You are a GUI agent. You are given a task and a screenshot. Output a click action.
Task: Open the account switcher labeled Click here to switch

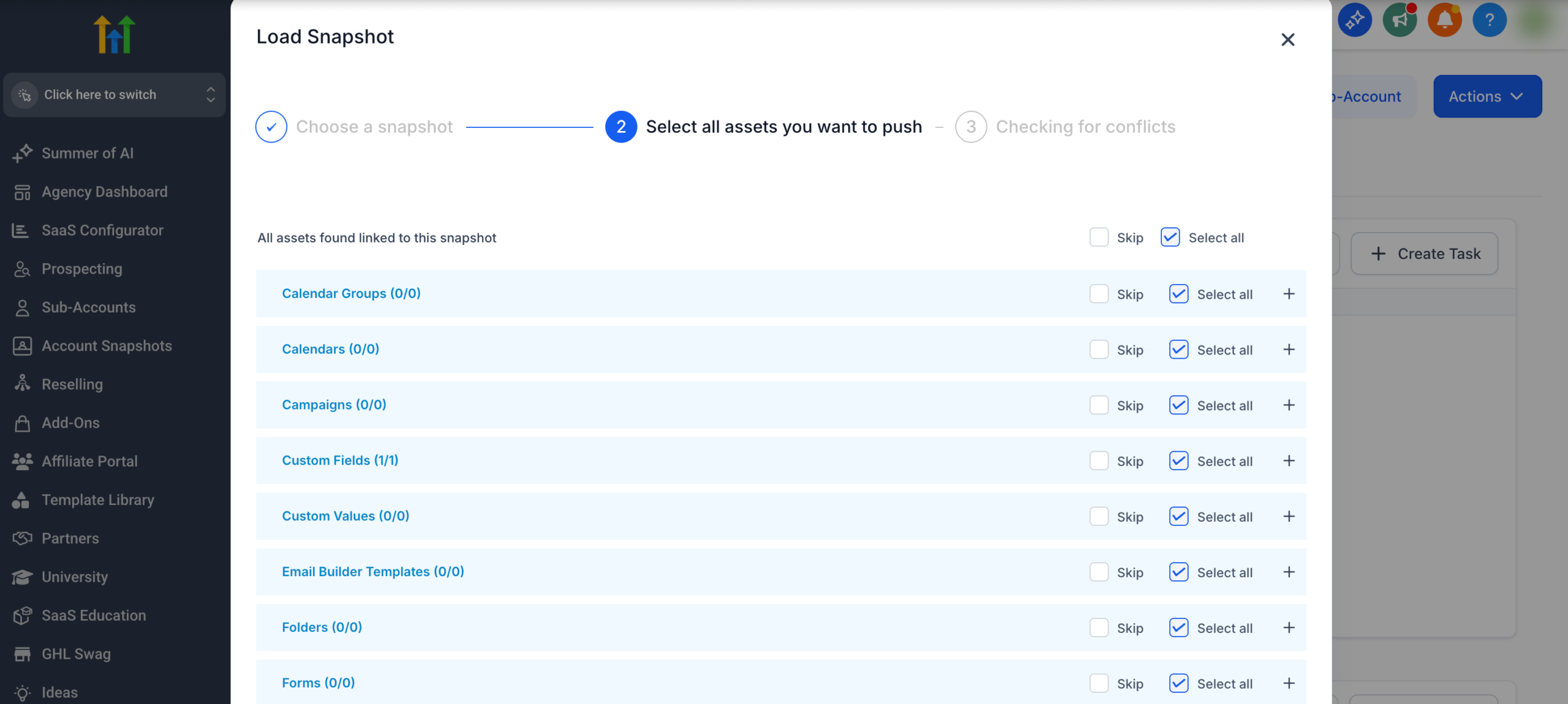tap(114, 95)
